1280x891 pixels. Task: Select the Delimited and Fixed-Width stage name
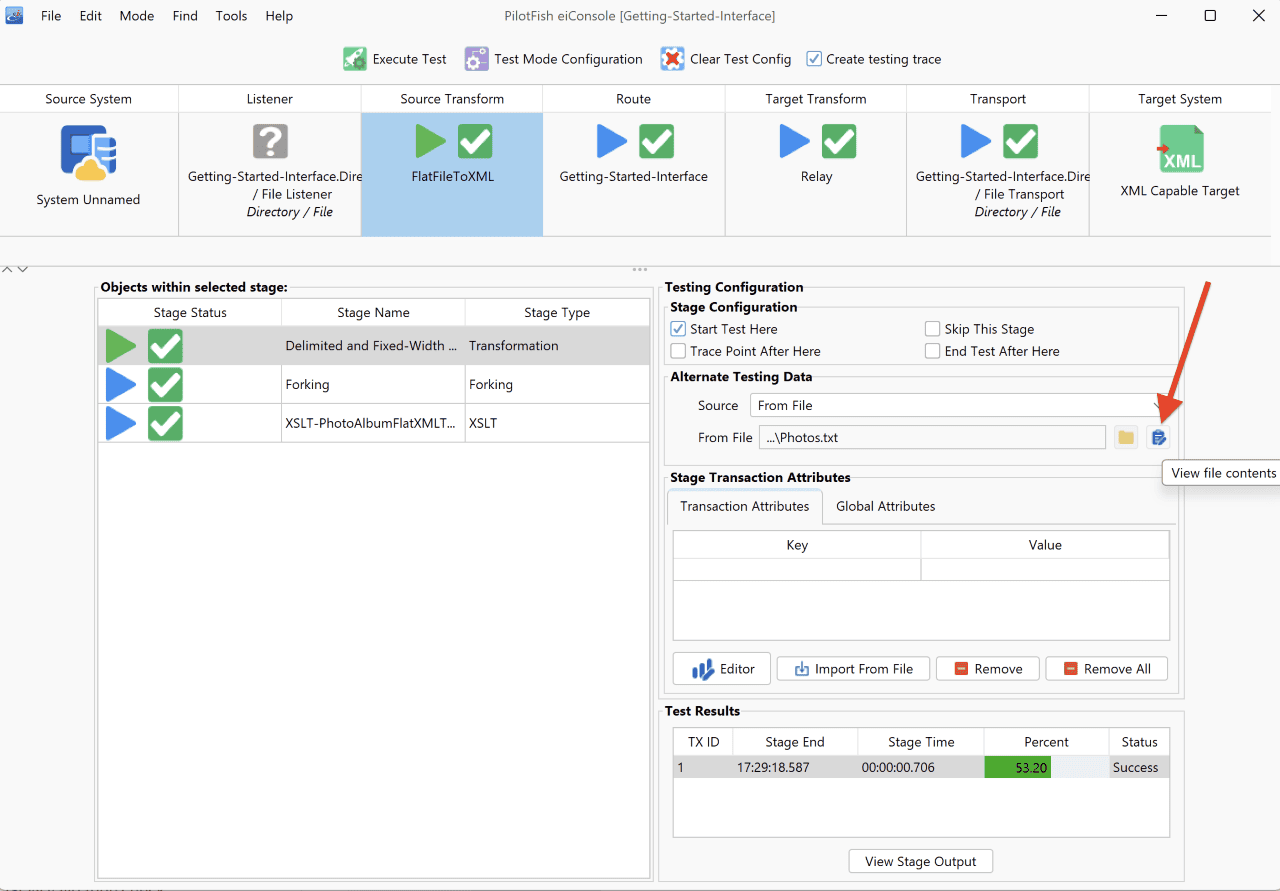coord(372,346)
